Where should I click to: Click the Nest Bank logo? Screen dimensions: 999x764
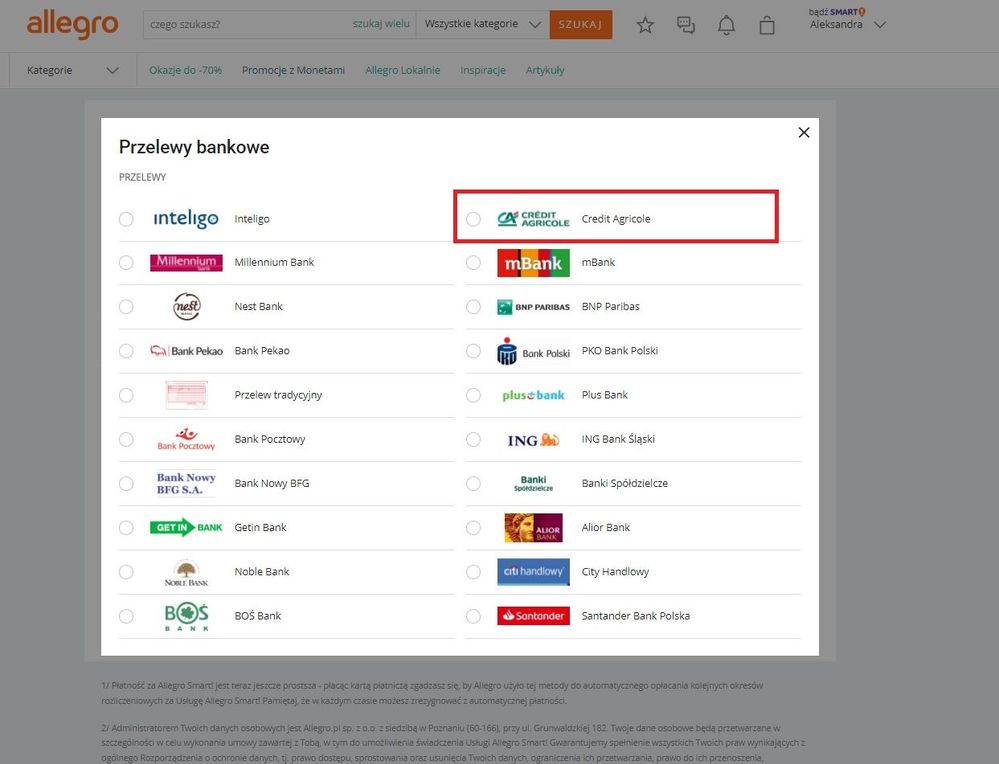coord(187,306)
